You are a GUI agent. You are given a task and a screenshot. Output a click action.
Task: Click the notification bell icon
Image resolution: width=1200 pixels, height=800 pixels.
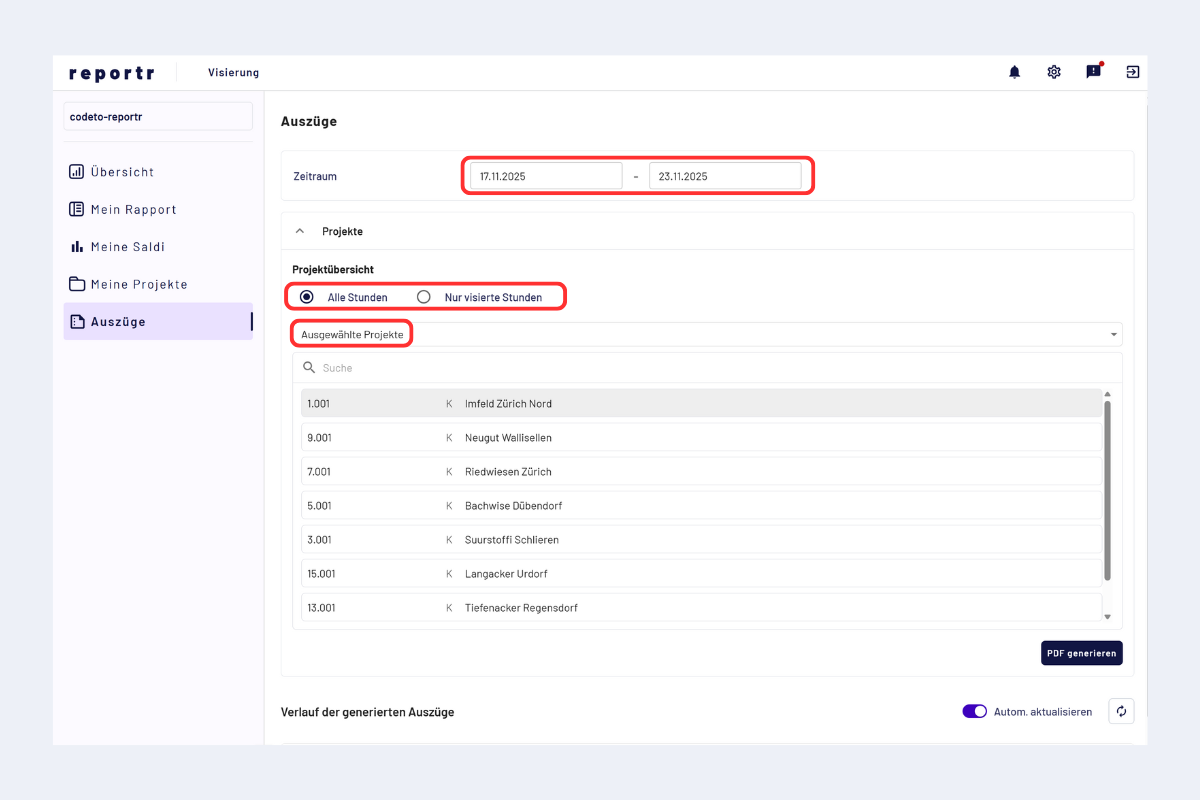pyautogui.click(x=1014, y=72)
